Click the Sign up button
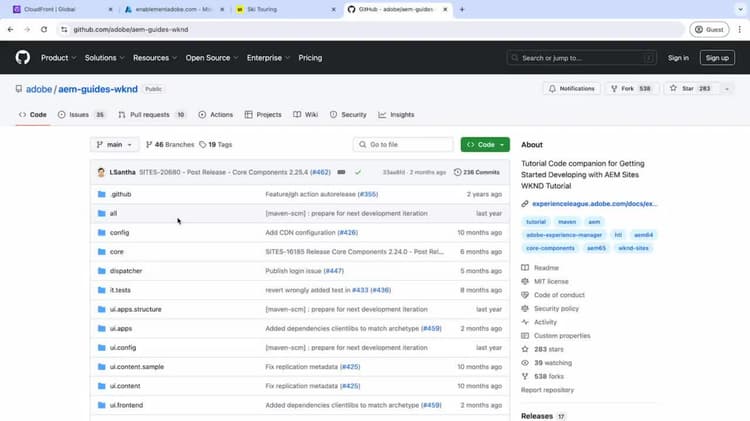 717,57
